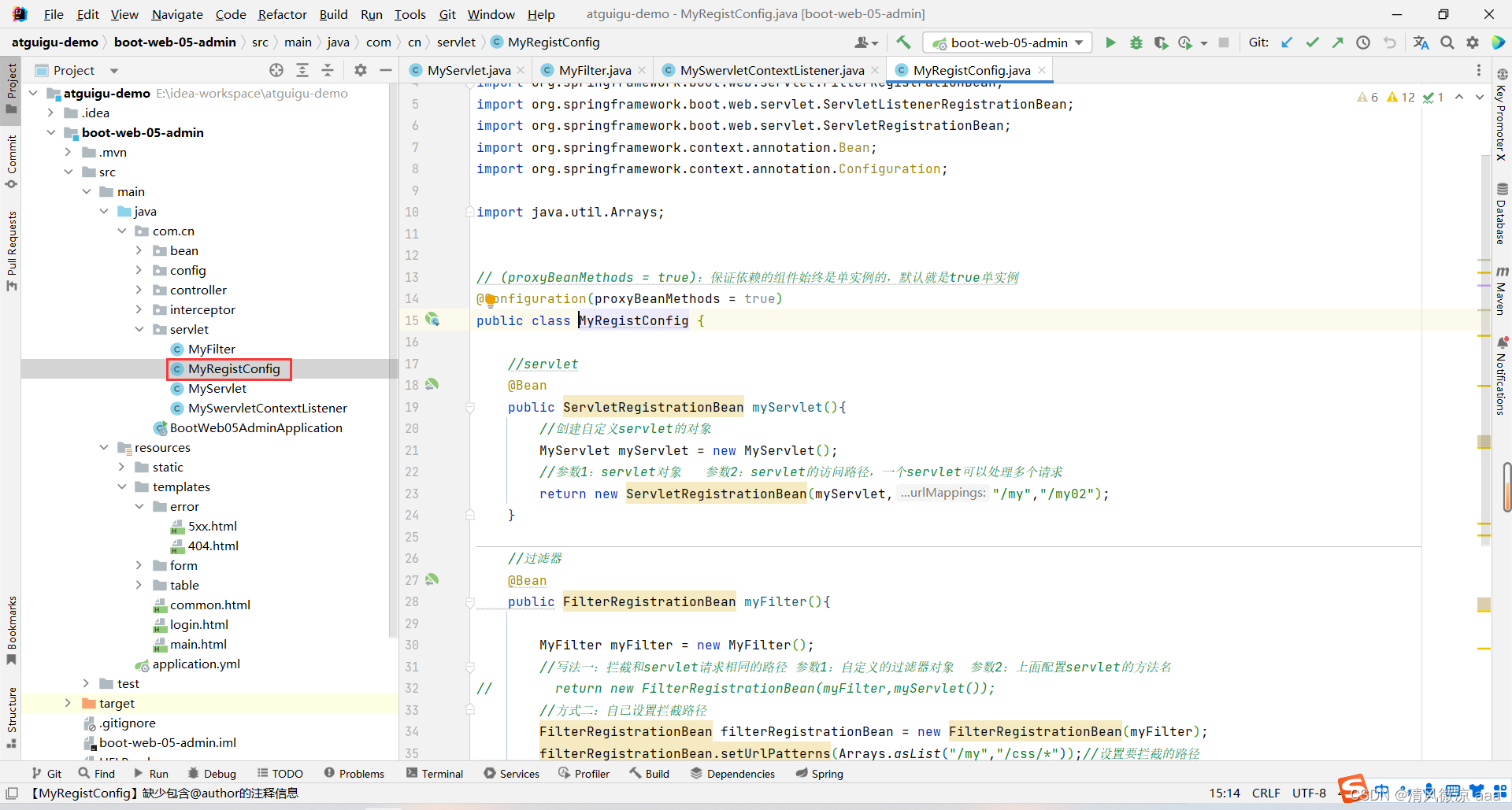The image size is (1512, 810).
Task: Stop the running process button
Action: click(1224, 43)
